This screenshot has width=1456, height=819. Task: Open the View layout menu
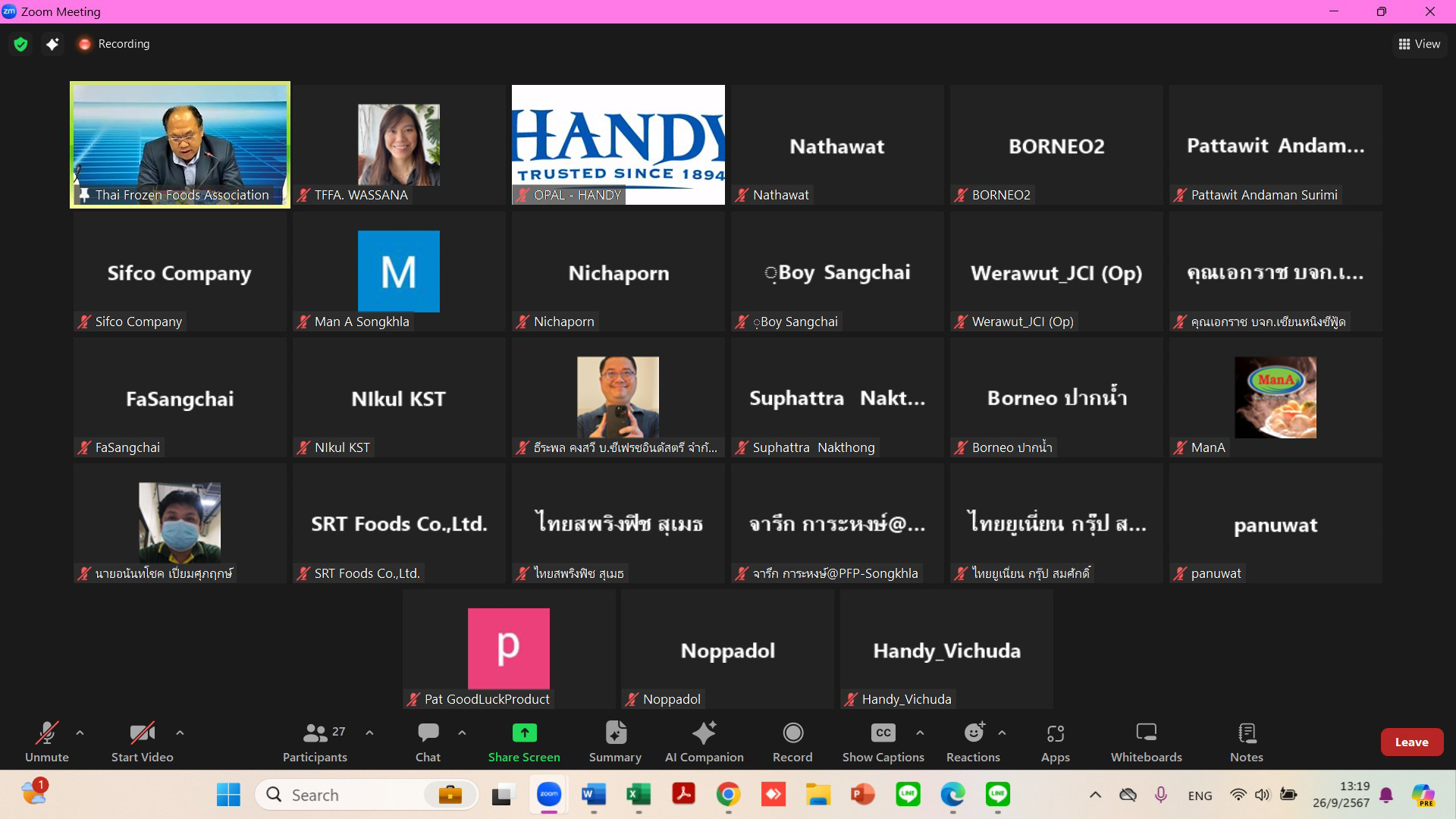coord(1419,44)
